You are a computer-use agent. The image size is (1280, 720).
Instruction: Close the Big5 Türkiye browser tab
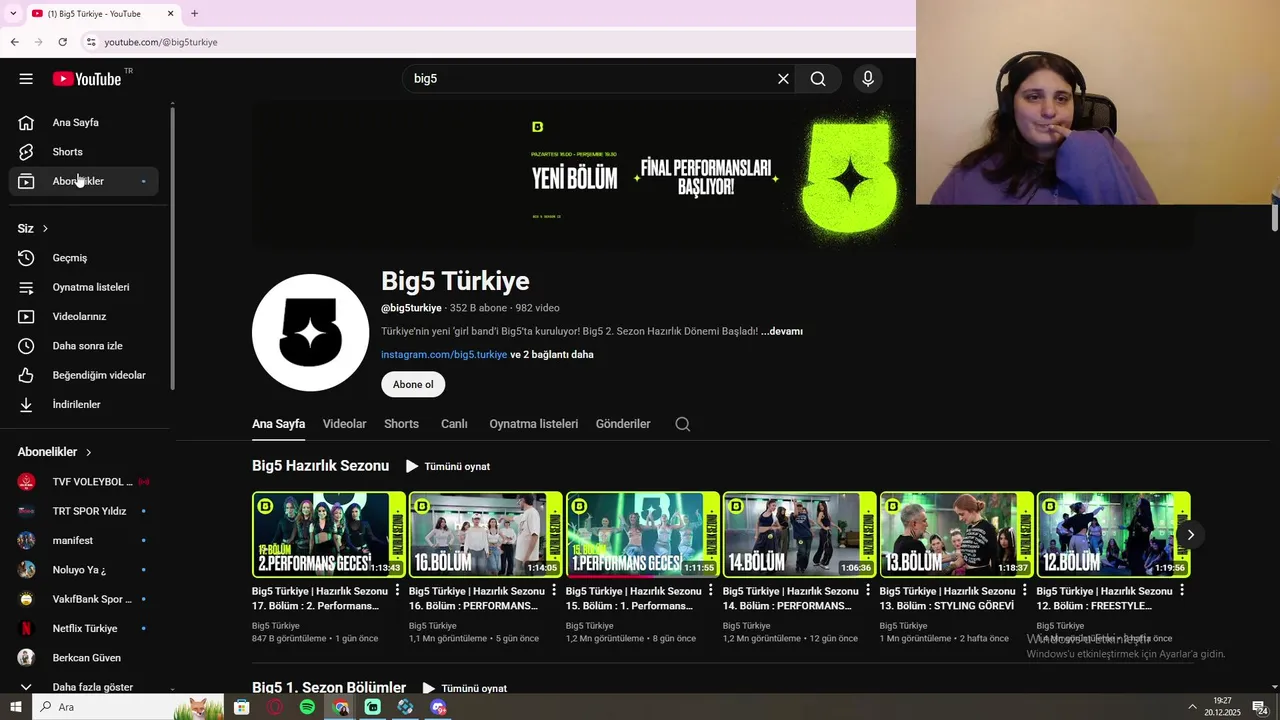pos(170,13)
